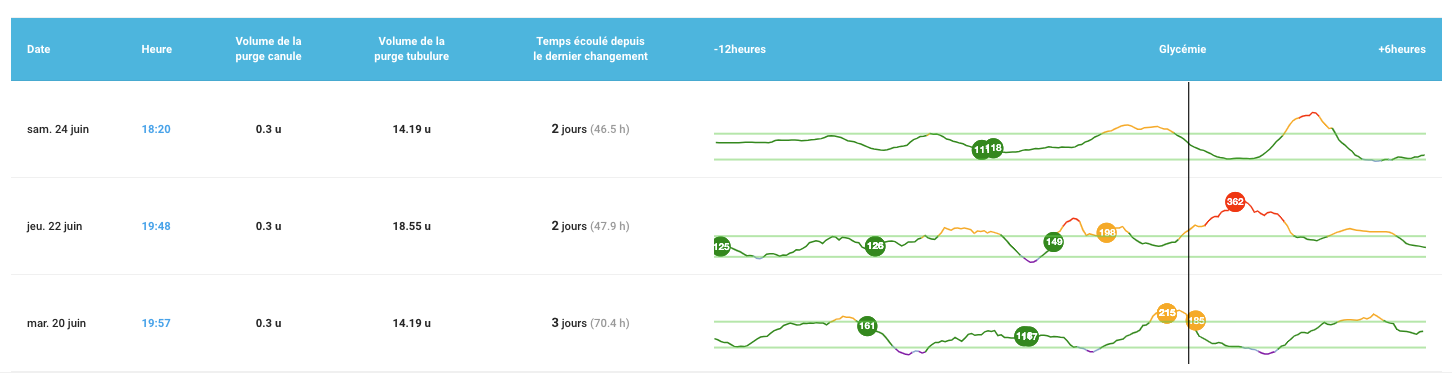Click the Heure column header
The width and height of the screenshot is (1452, 386).
(x=157, y=49)
